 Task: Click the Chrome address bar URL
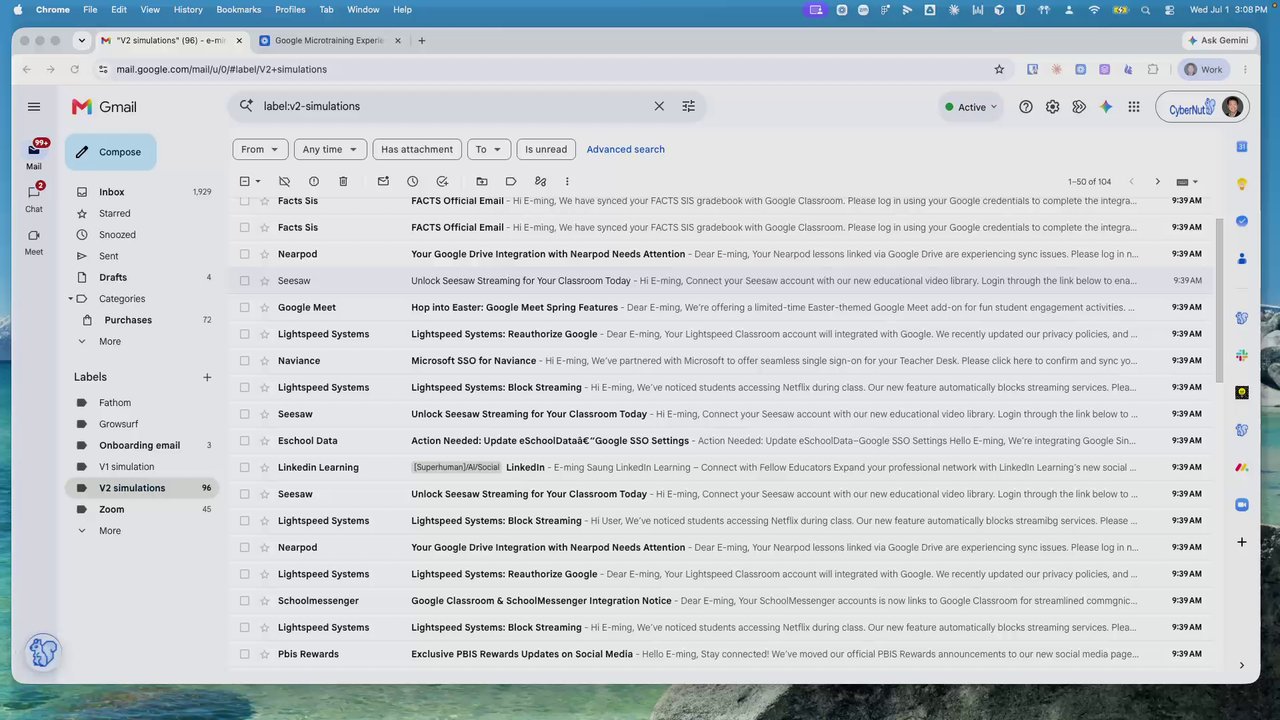[x=221, y=69]
